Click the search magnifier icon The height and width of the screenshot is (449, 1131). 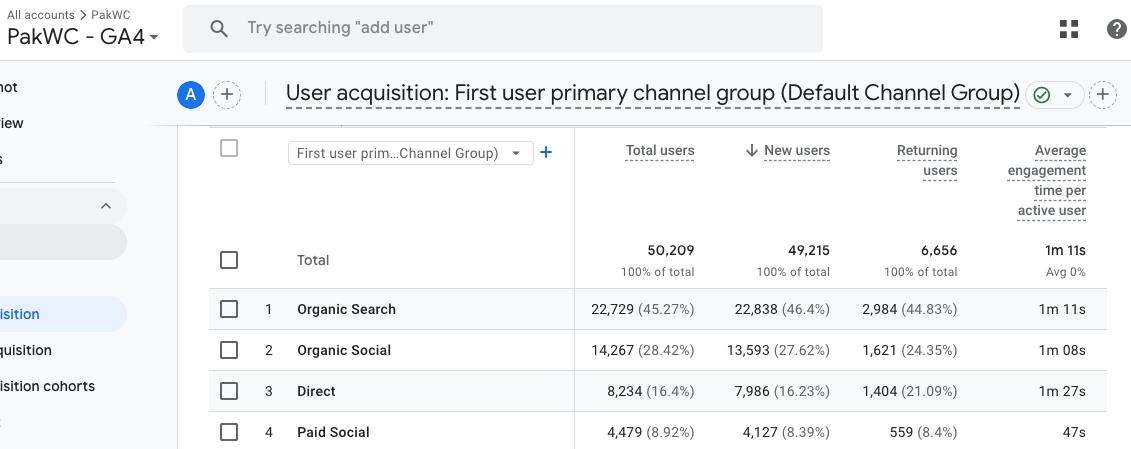(219, 28)
